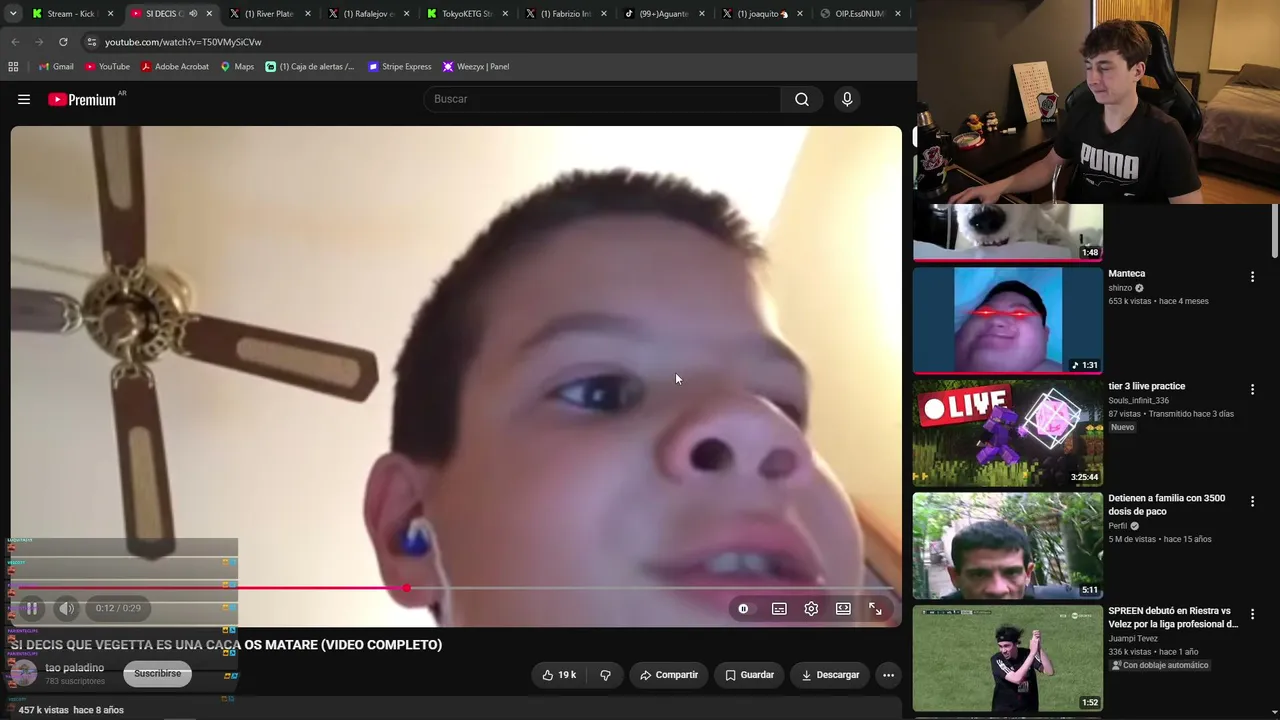Screen dimensions: 1280x720
Task: Switch the player to theater mode
Action: point(843,608)
